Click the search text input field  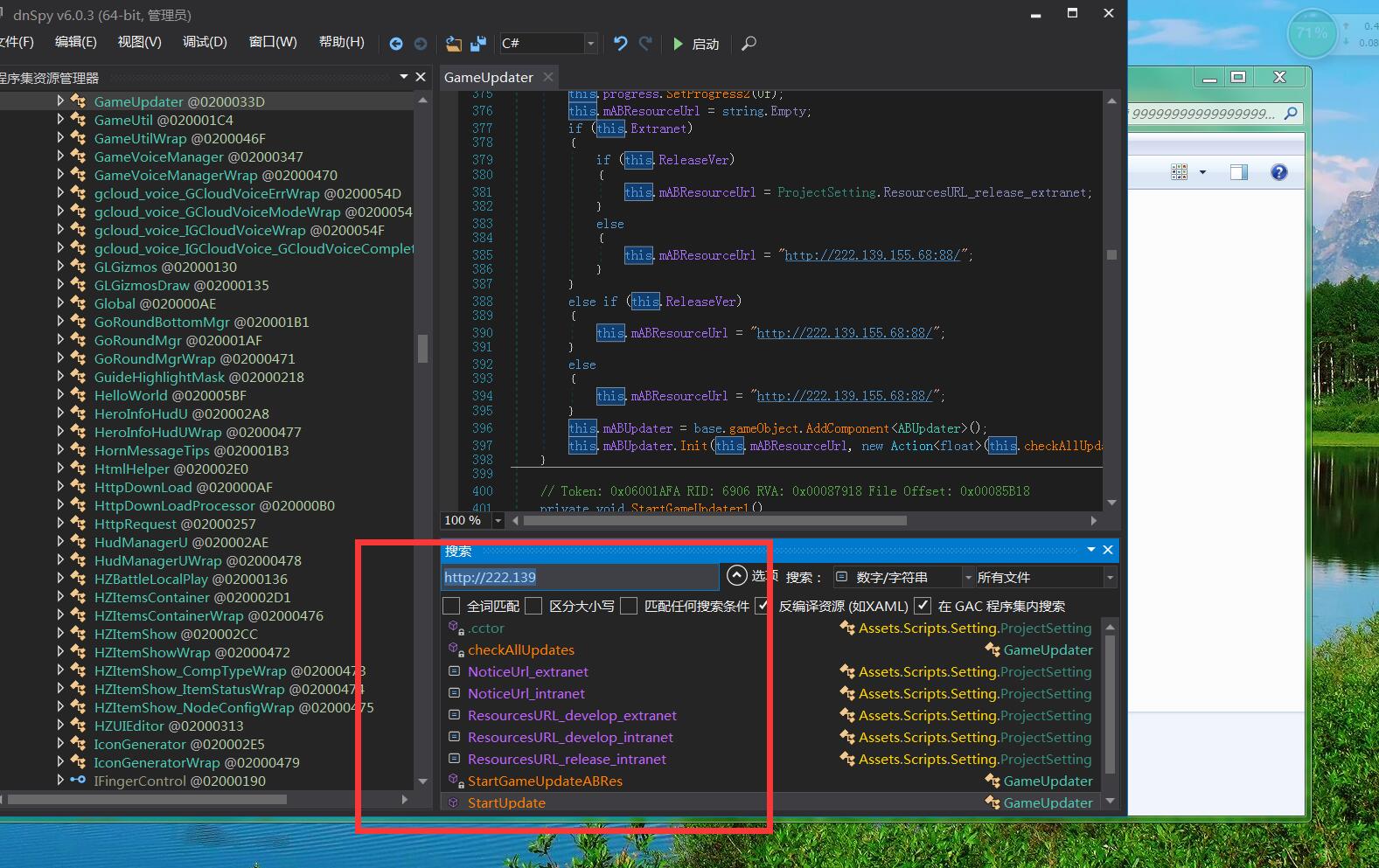pyautogui.click(x=579, y=577)
